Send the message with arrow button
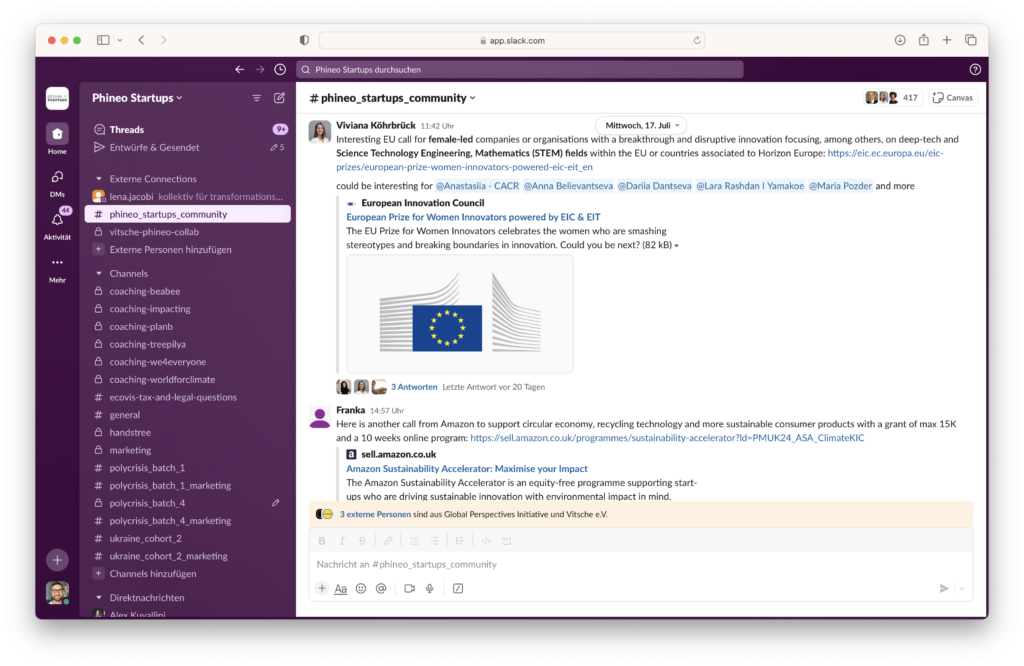 pos(944,588)
